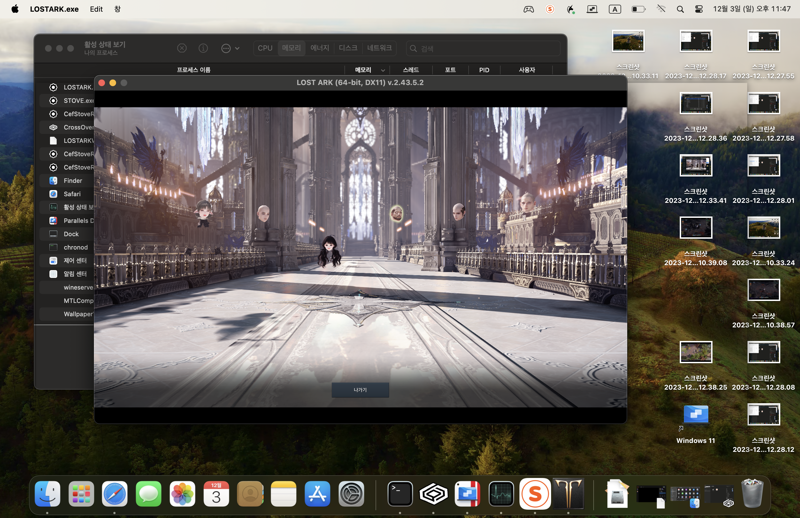The height and width of the screenshot is (518, 800).
Task: Select the CrossOver process row
Action: [x=67, y=127]
